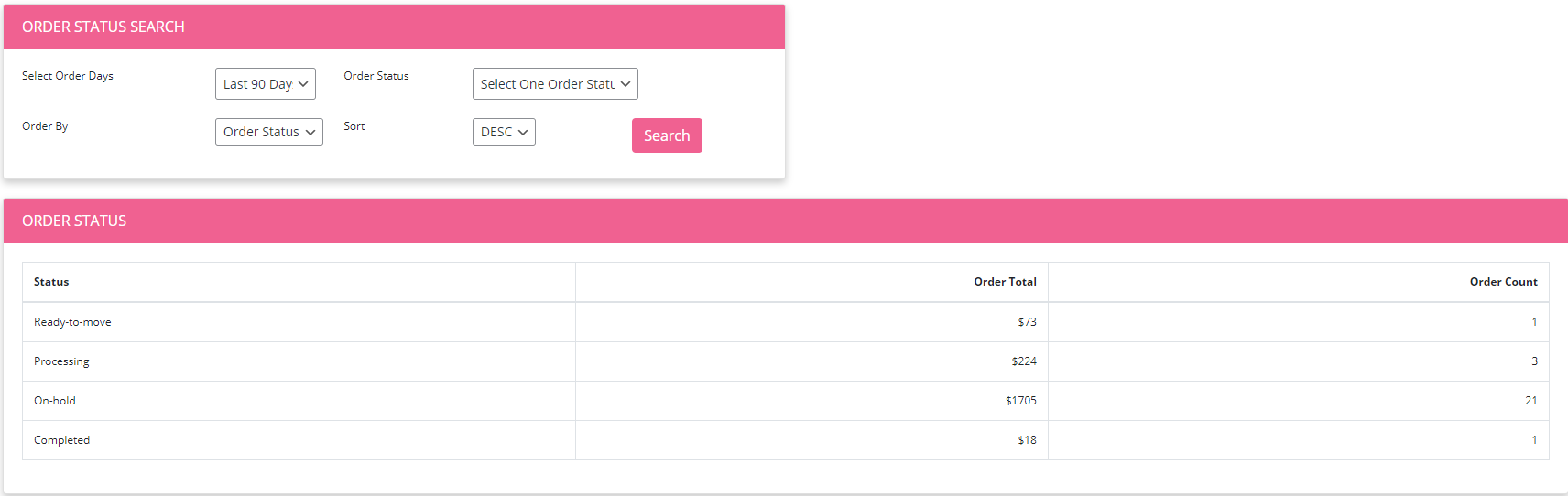The width and height of the screenshot is (1568, 496).
Task: Open the DESC sort direction dropdown
Action: click(x=504, y=132)
